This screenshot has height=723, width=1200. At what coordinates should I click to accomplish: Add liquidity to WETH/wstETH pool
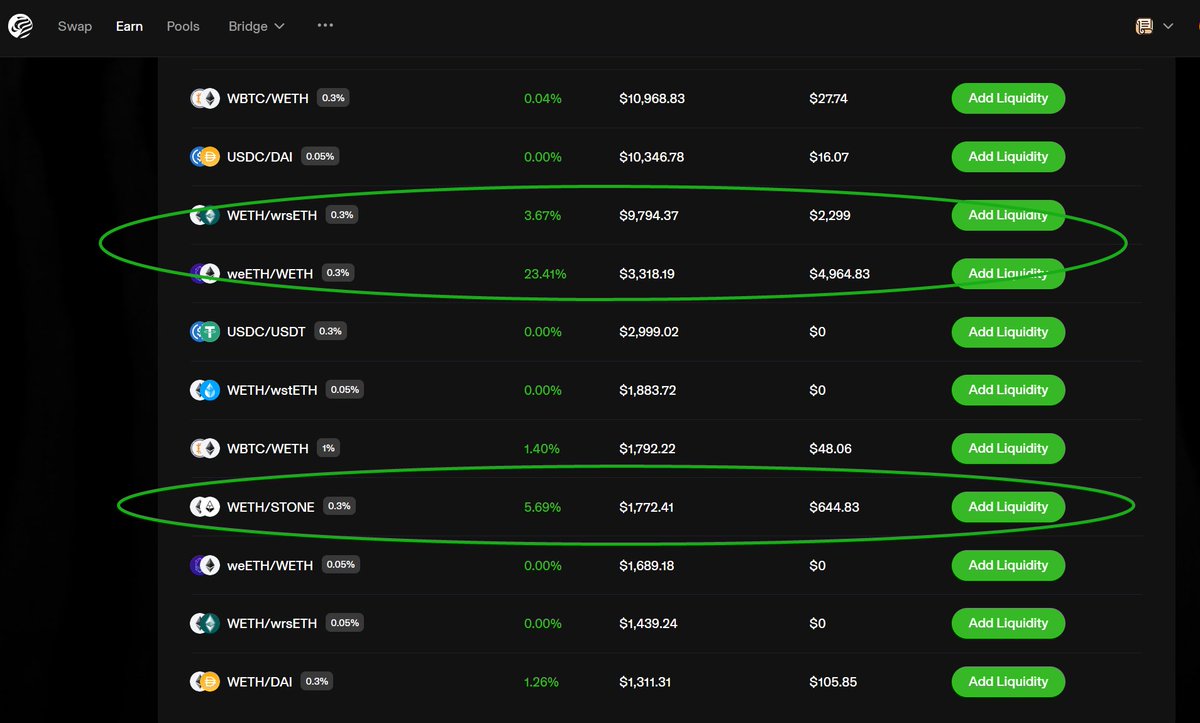tap(1008, 390)
